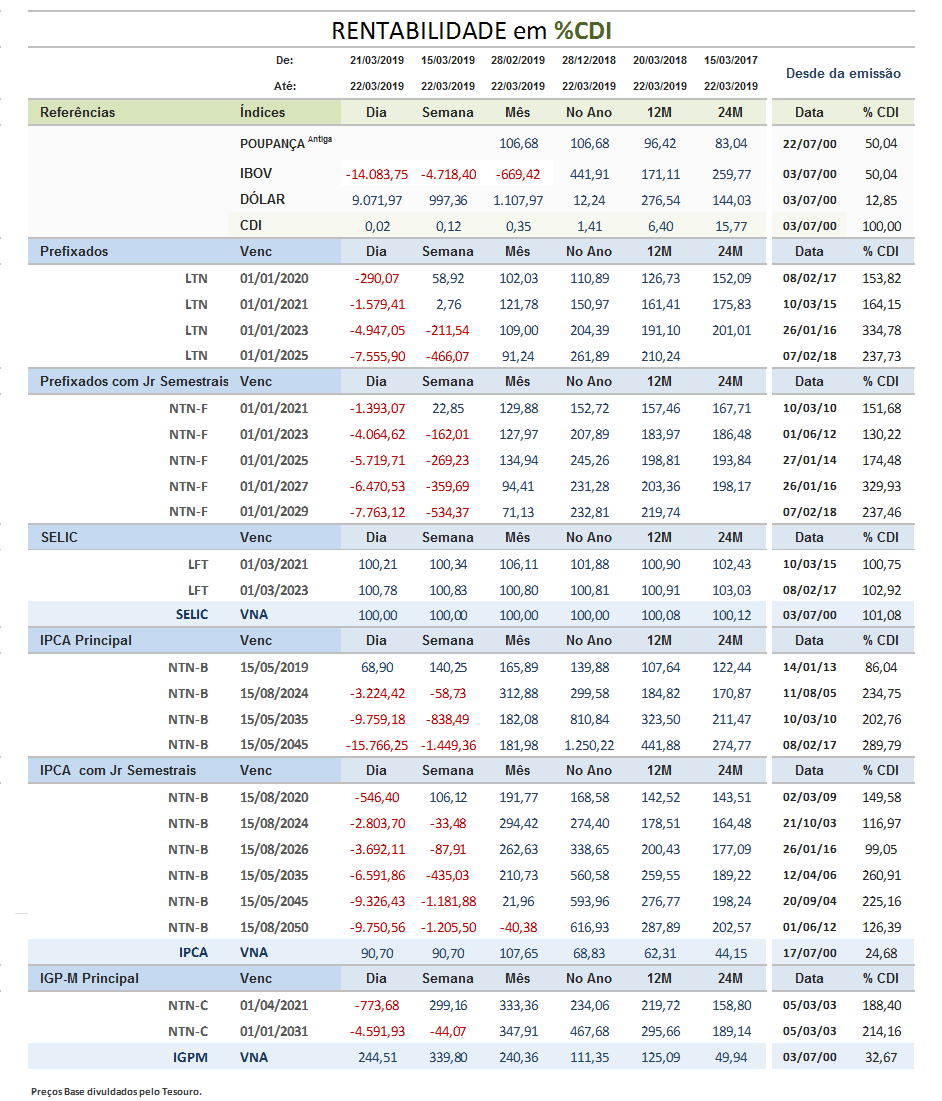This screenshot has width=942, height=1101.
Task: Click NTN-C 01/01/2031 % CDI value 214,16
Action: (x=882, y=1031)
